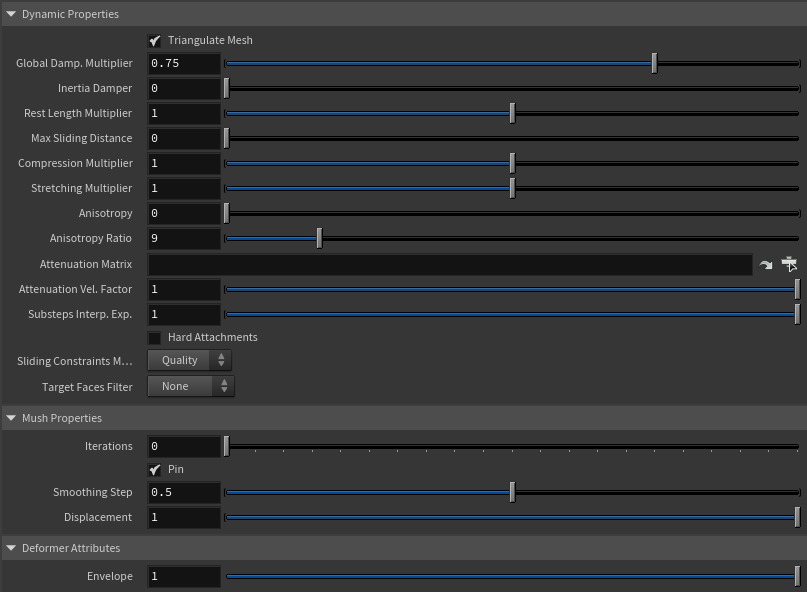This screenshot has height=592, width=807.
Task: Click the Rest Length Multiplier slider handle
Action: 512,113
